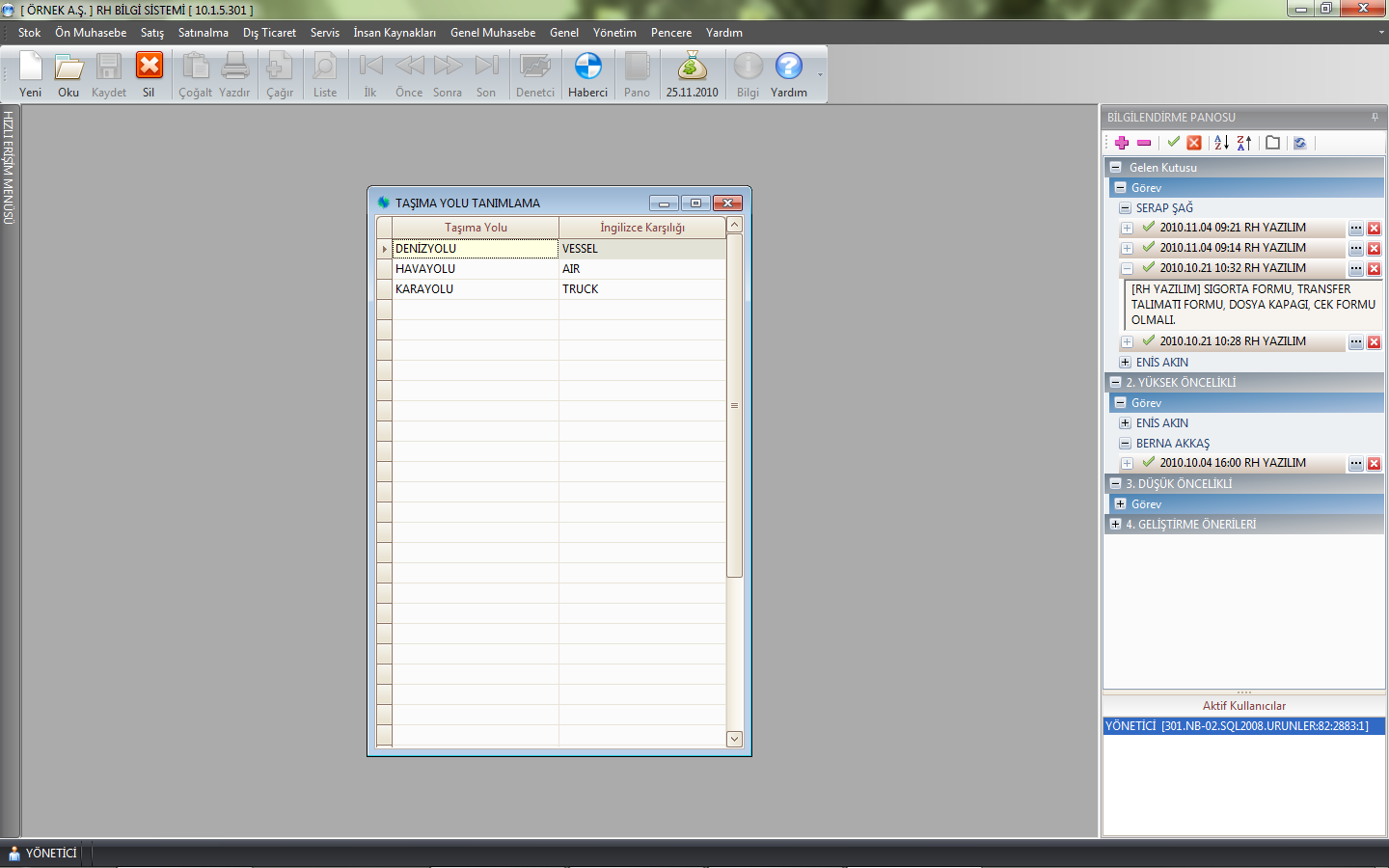
Task: Click the refresh icon in Bilgilendirme Panosu
Action: point(1300,143)
